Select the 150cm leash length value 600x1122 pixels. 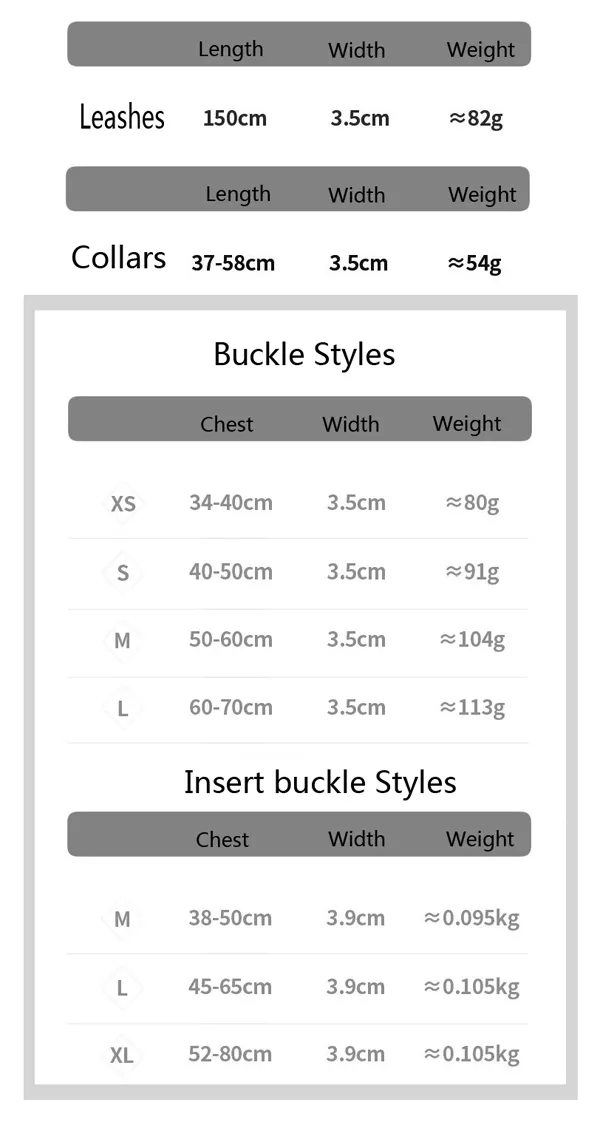[x=235, y=118]
